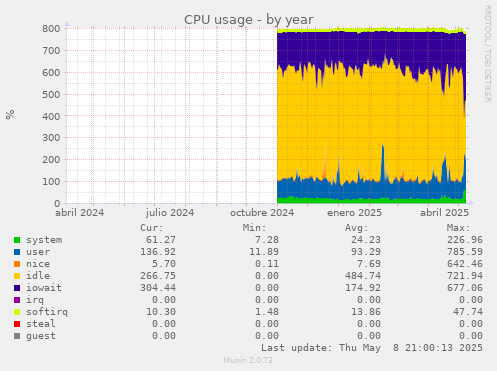Click user max value 785.59
The image size is (497, 371).
click(465, 252)
